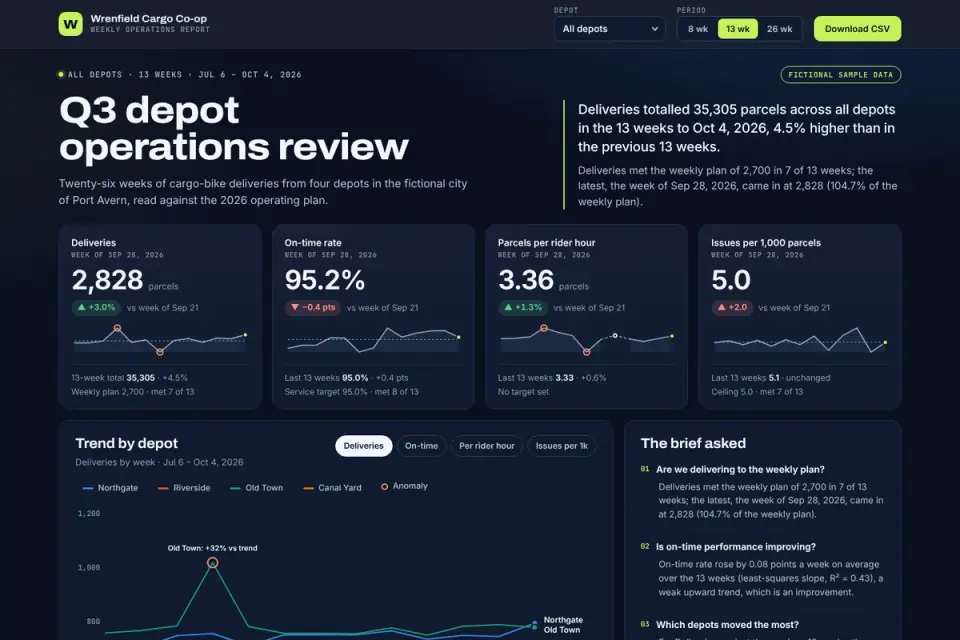Switch to the Deliveries chart tab
Image resolution: width=960 pixels, height=640 pixels.
[363, 446]
